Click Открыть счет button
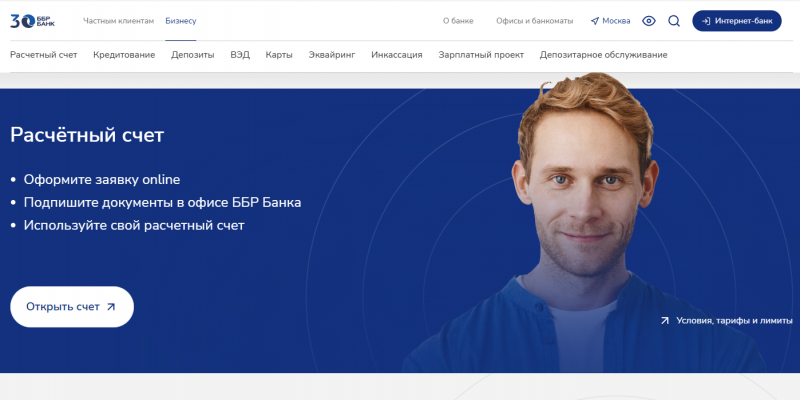The image size is (800, 400). pyautogui.click(x=72, y=307)
